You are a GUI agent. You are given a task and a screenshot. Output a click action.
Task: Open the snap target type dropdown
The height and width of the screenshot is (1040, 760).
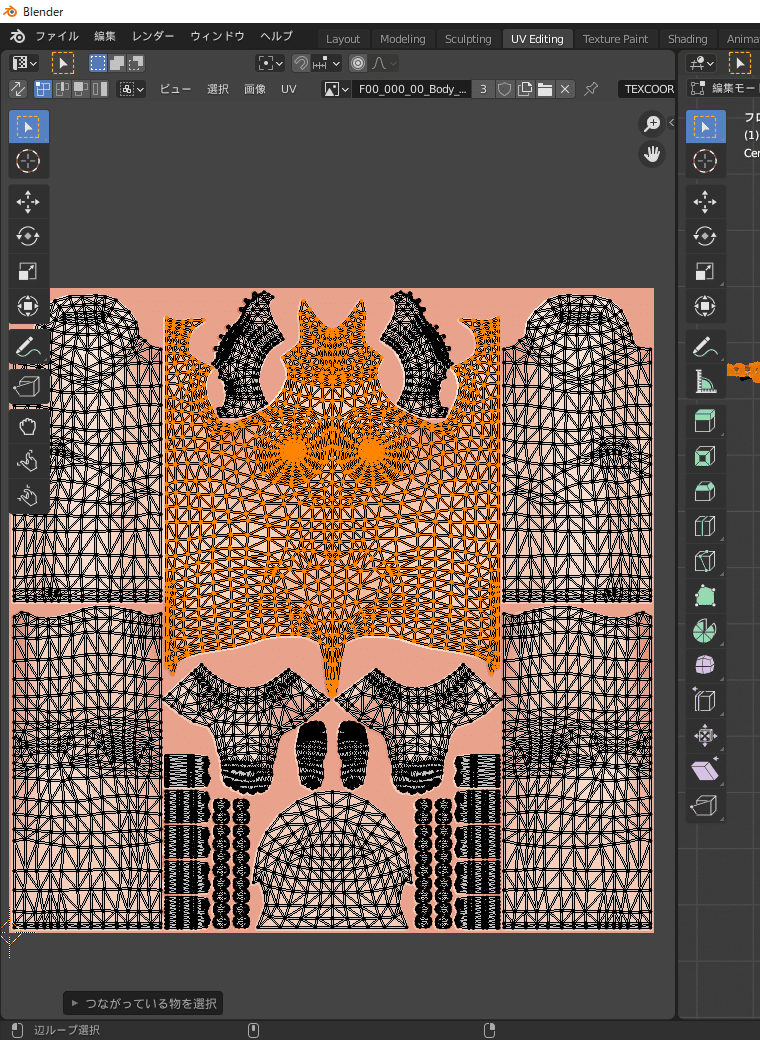[x=326, y=63]
